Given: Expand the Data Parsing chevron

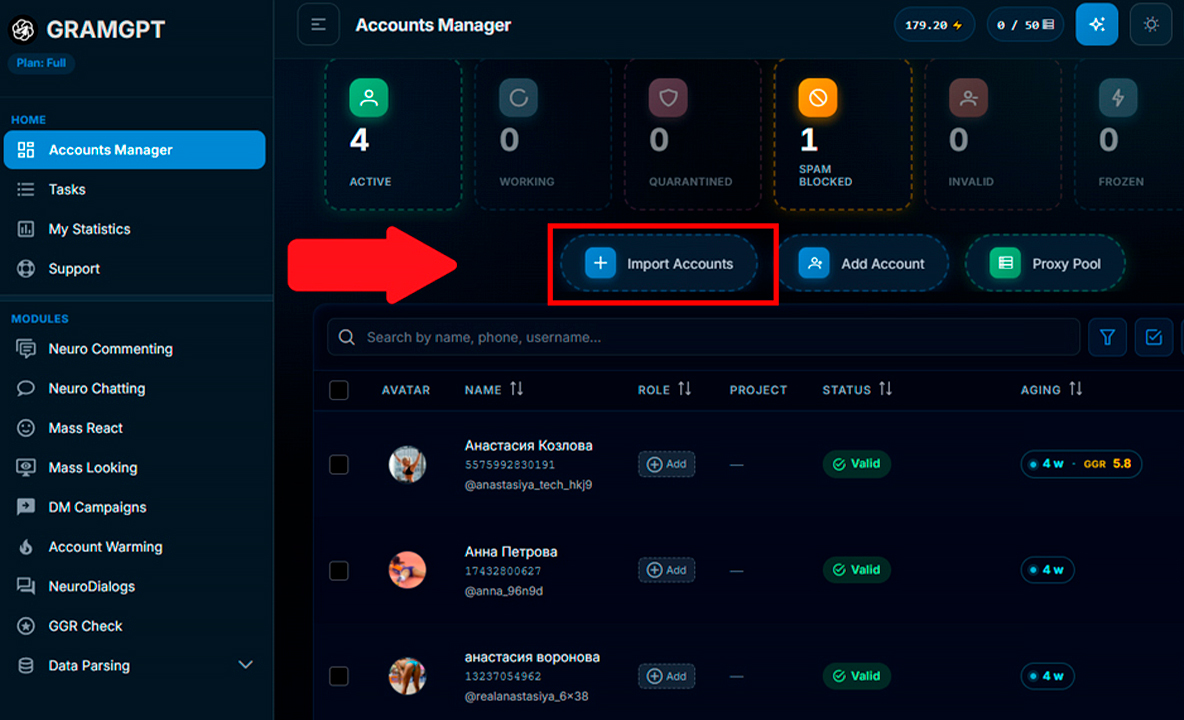Looking at the screenshot, I should [x=245, y=665].
